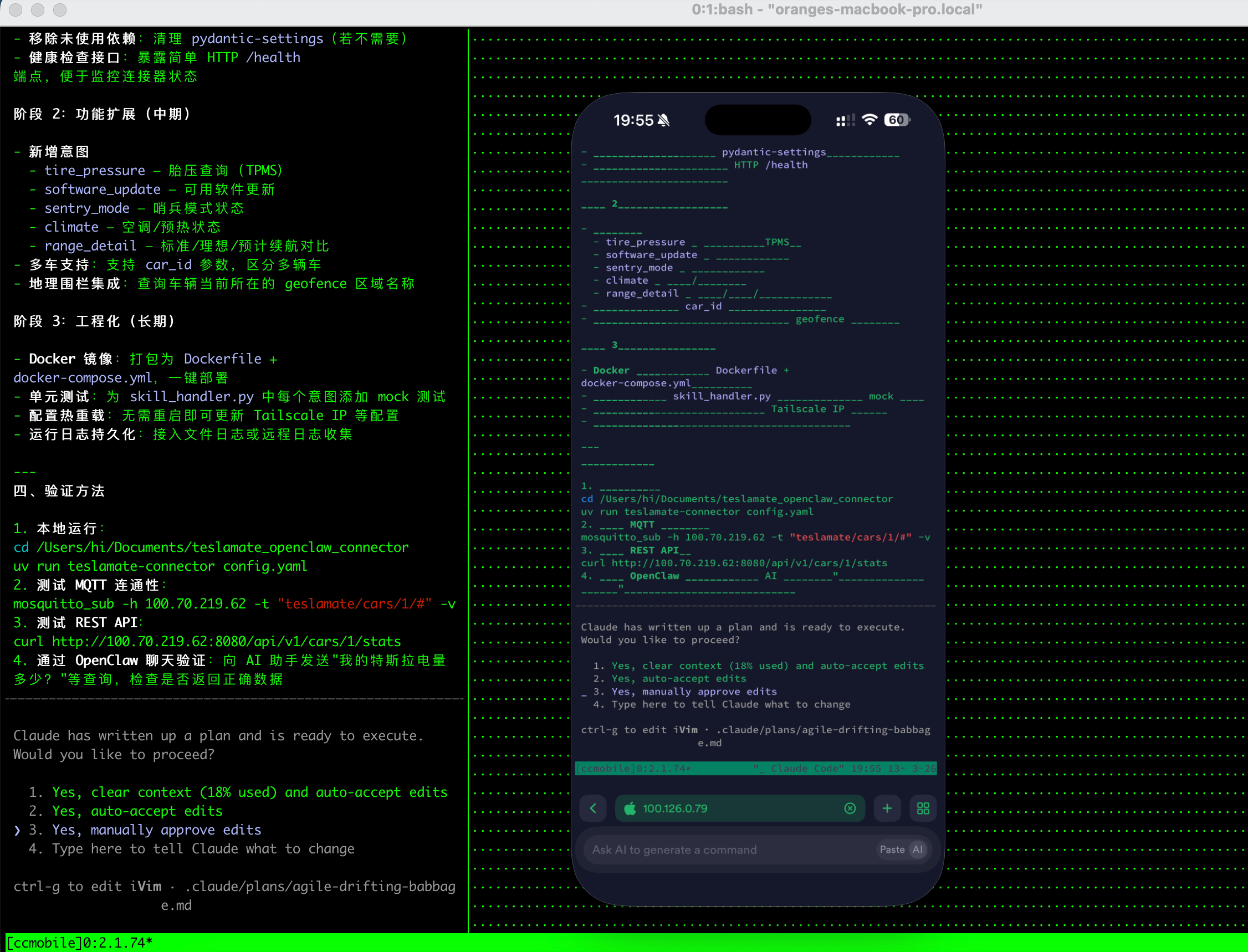
Task: Add a new session with the plus button
Action: 887,808
